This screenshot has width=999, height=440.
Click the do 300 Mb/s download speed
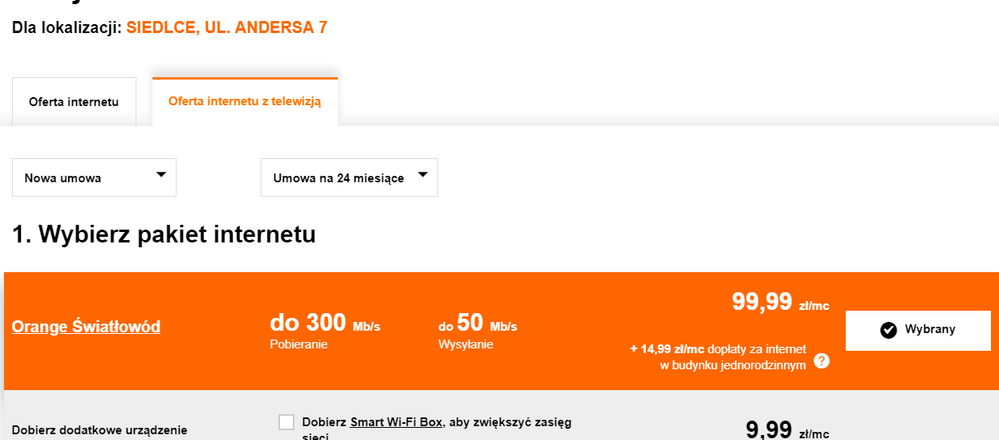pyautogui.click(x=325, y=324)
